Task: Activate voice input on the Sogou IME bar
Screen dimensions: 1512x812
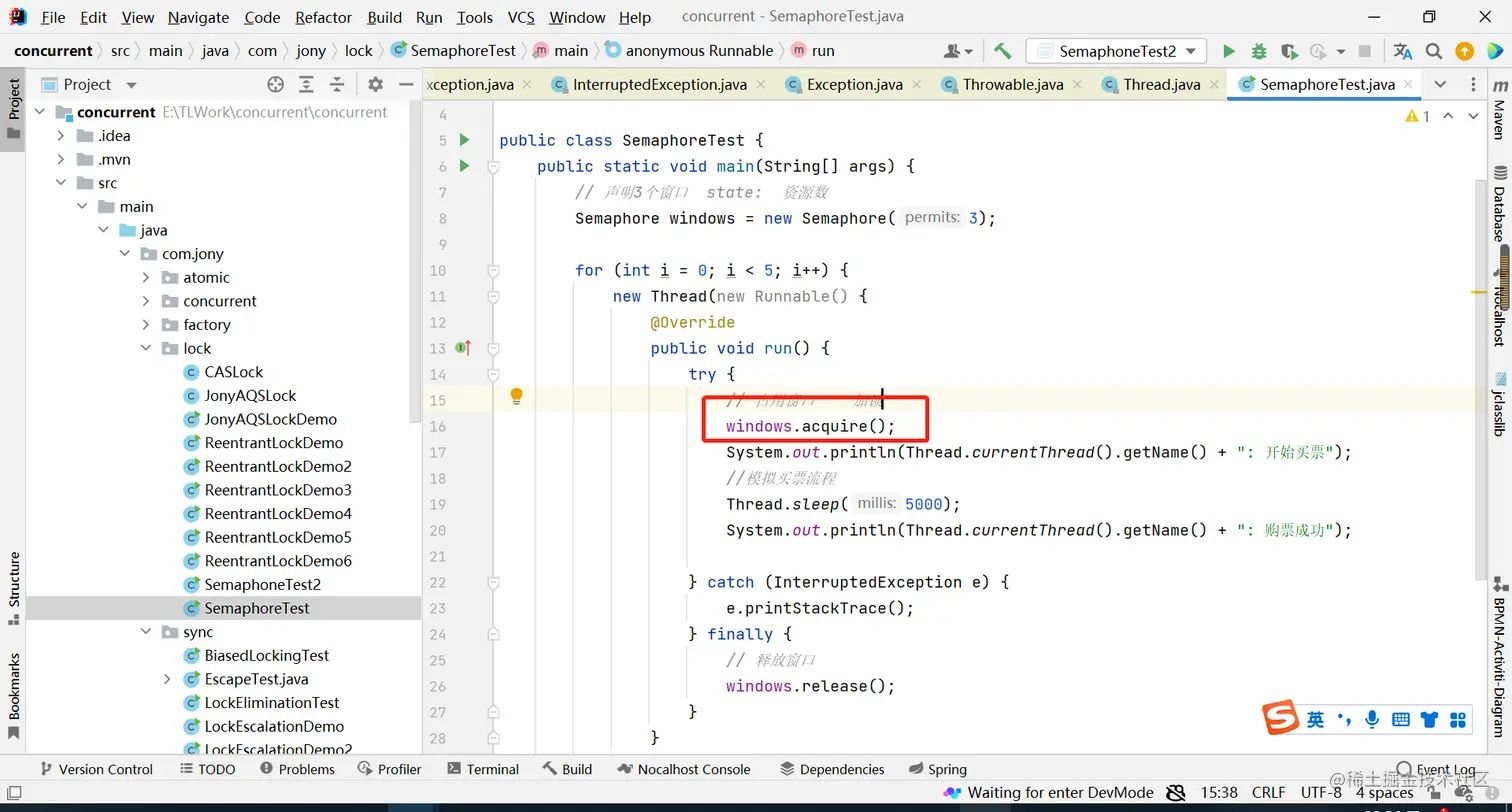Action: [x=1372, y=719]
